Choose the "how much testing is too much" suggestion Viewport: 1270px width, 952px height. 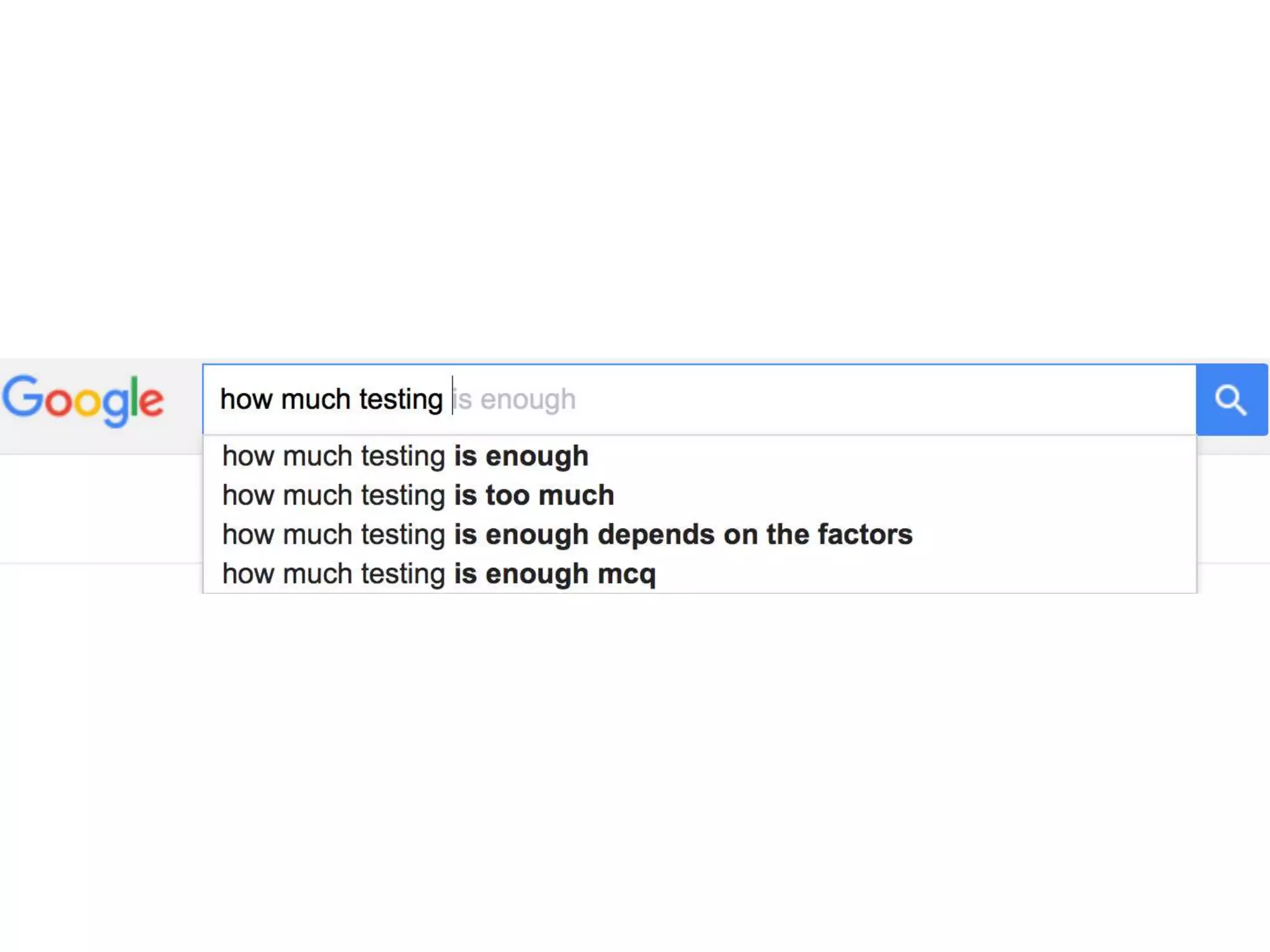[x=418, y=495]
